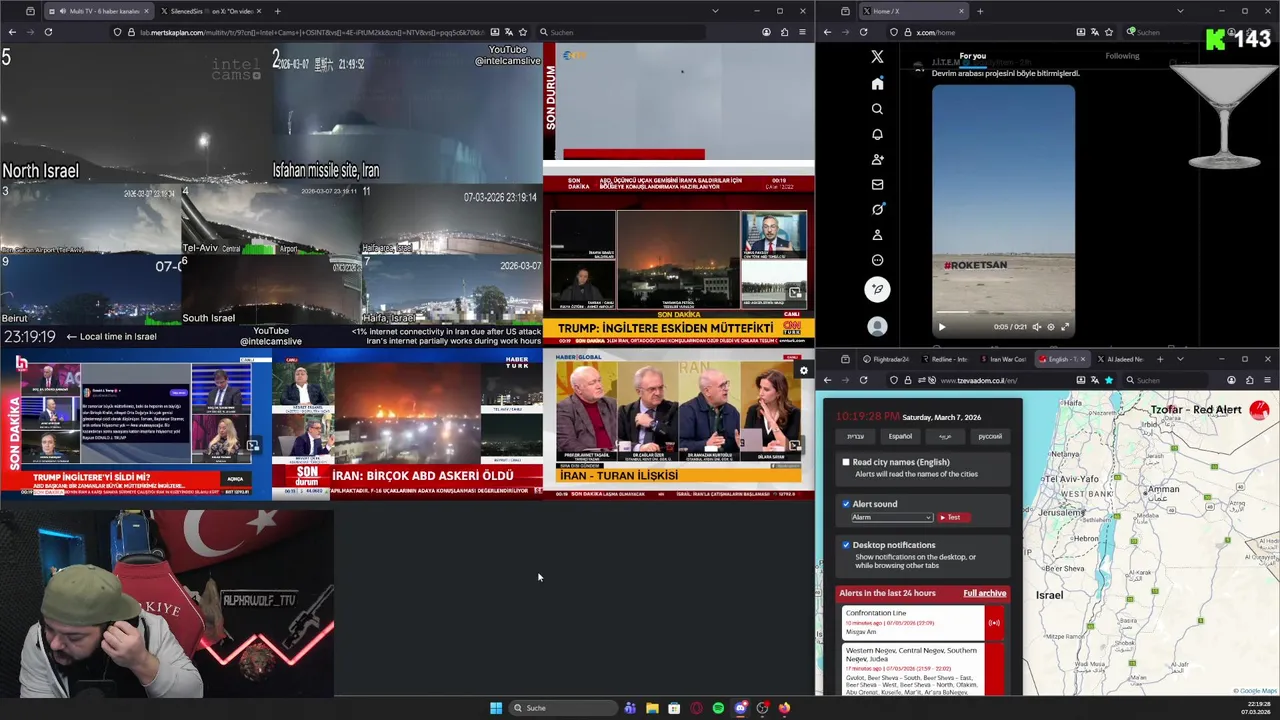Click AÇIKÇA button on TRUMP İNGİLTERE'Yİ SİLDİ Mİ stream
This screenshot has height=720, width=1280.
pyautogui.click(x=234, y=478)
